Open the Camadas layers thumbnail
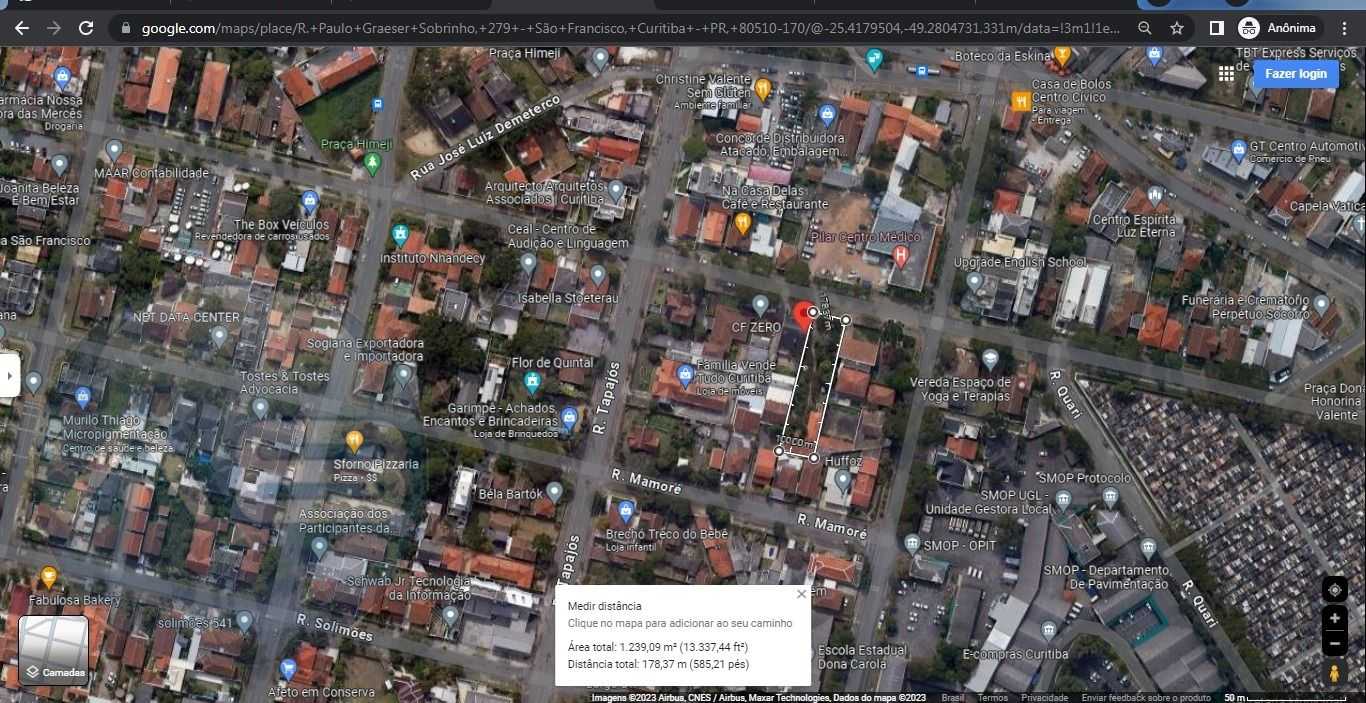Image resolution: width=1366 pixels, height=703 pixels. (55, 650)
